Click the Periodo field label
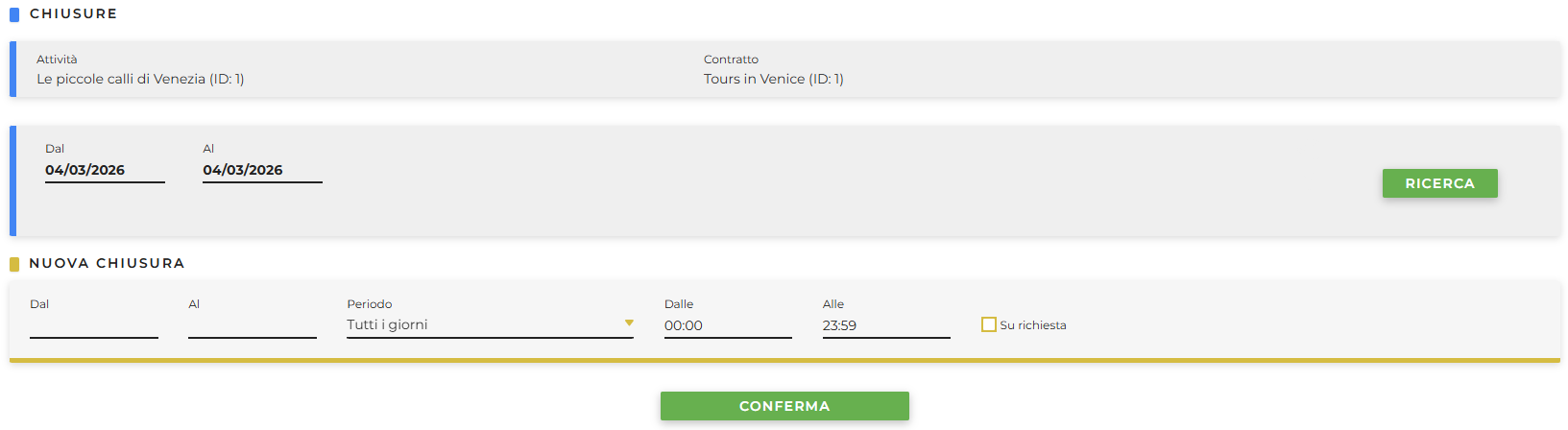 pyautogui.click(x=370, y=304)
